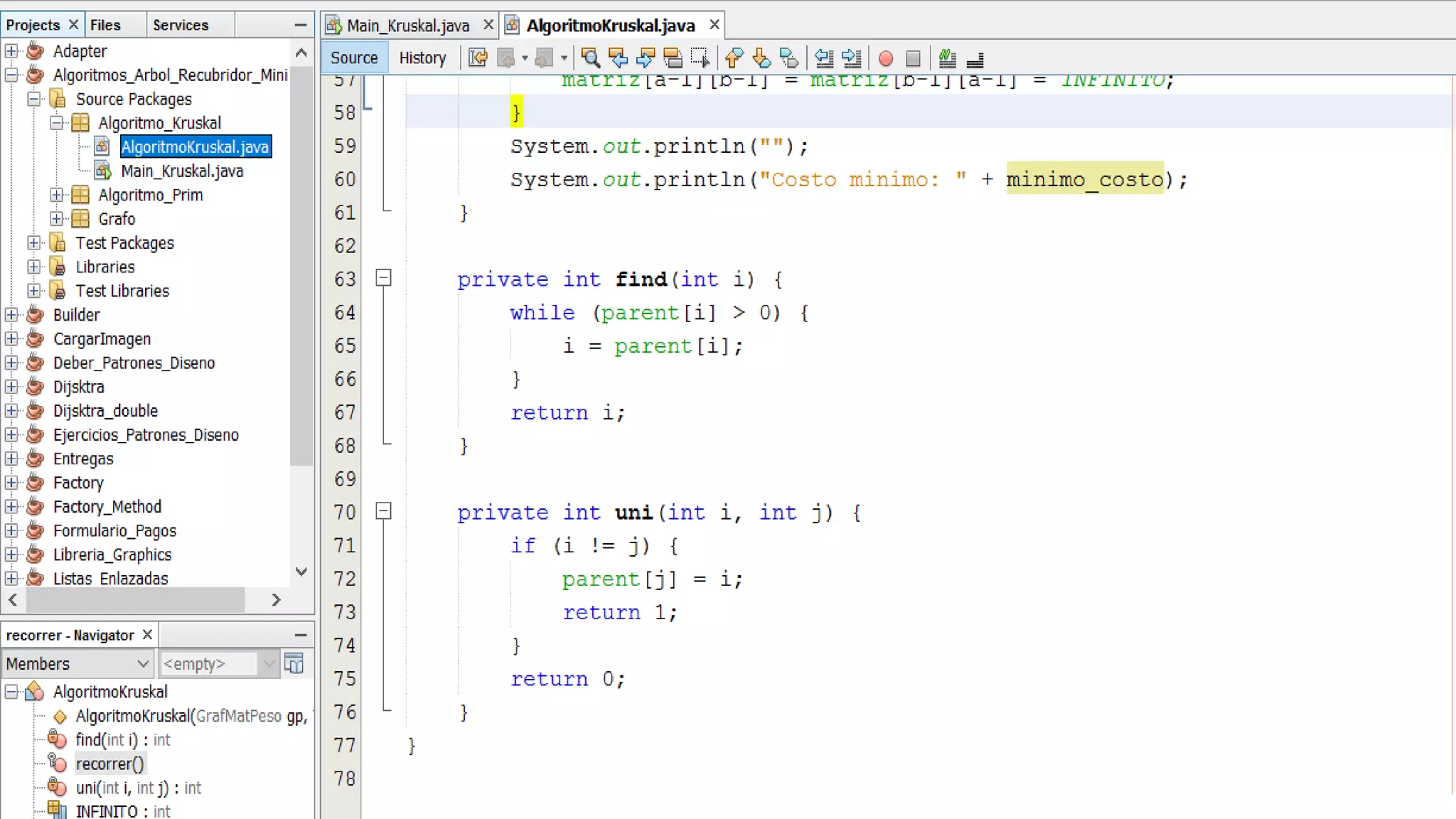Collapse the find method code fold
Image resolution: width=1456 pixels, height=819 pixels.
point(383,278)
